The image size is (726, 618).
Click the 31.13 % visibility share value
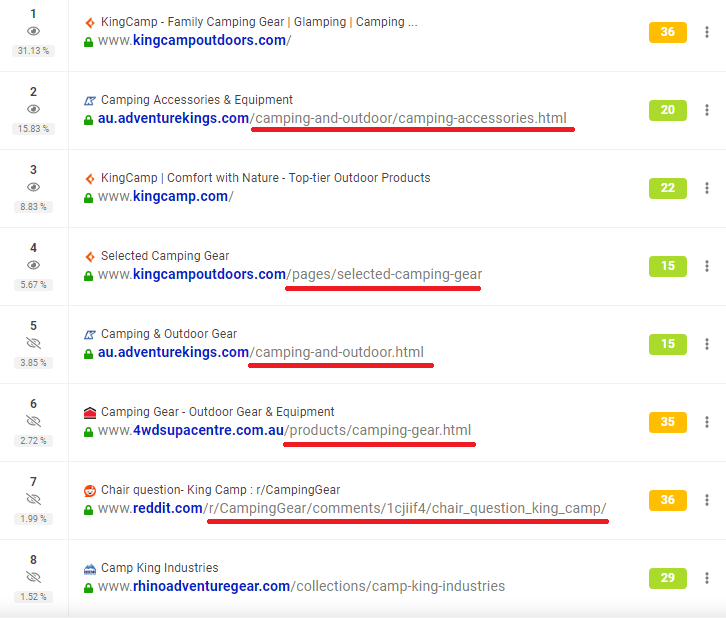click(x=33, y=50)
